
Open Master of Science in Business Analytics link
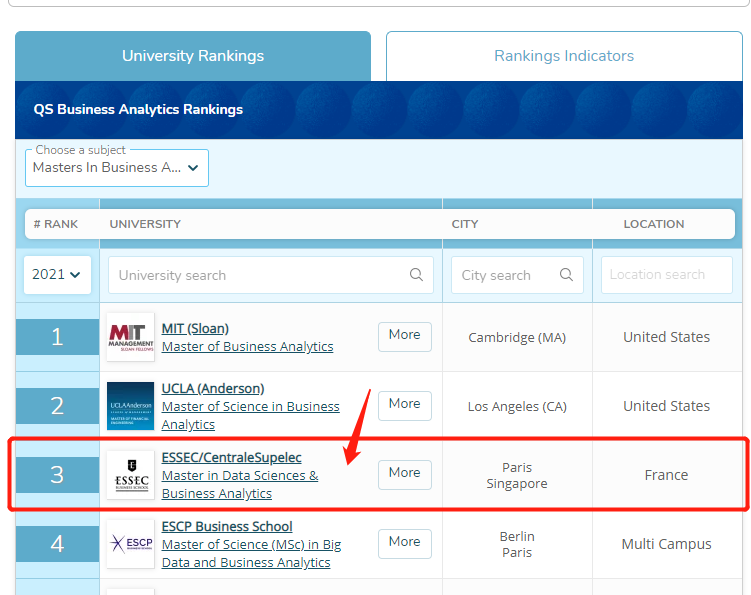250,415
